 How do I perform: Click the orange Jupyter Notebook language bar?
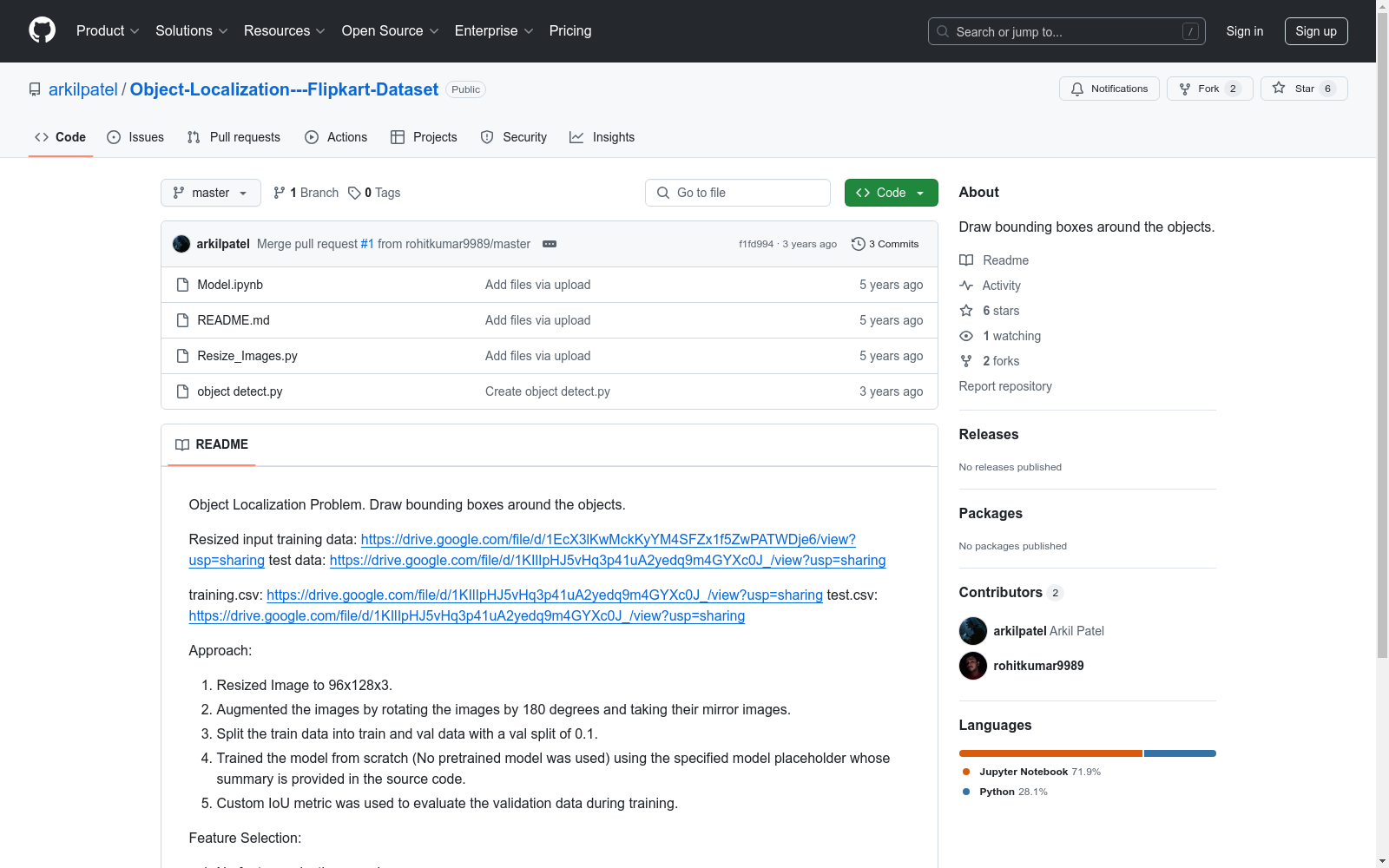click(x=1050, y=753)
